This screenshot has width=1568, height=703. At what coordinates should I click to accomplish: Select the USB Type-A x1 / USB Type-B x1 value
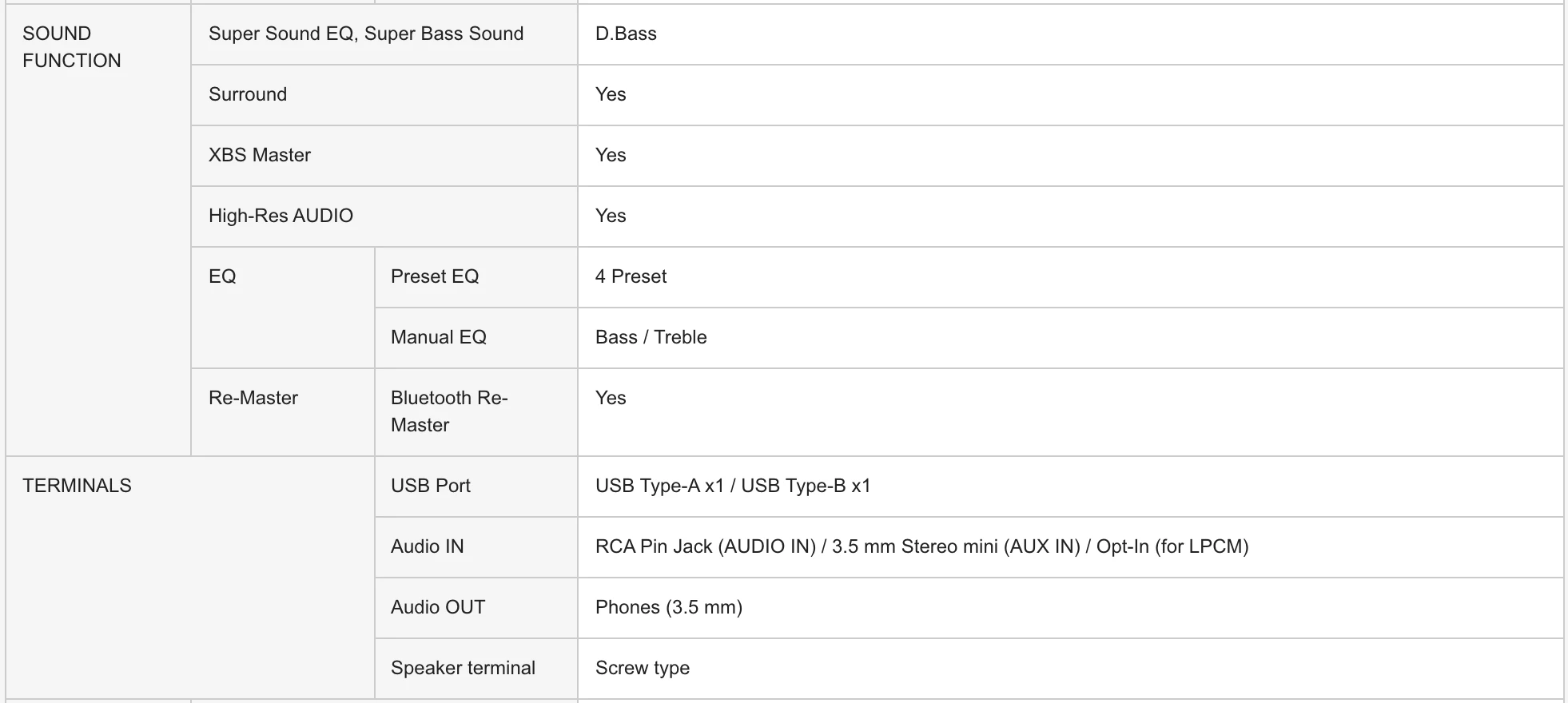(x=733, y=486)
